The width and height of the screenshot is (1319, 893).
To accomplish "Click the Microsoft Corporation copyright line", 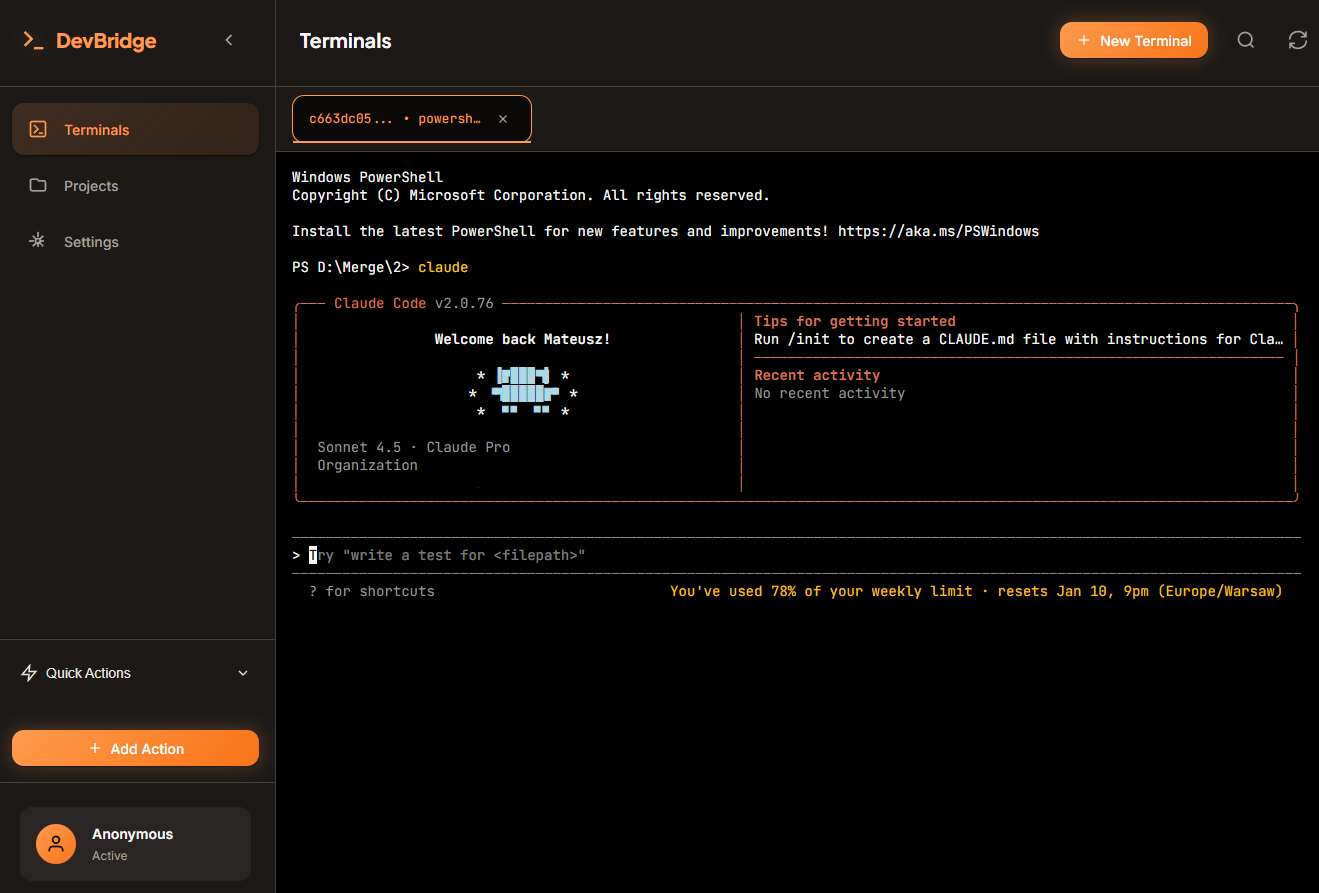I will click(x=531, y=195).
